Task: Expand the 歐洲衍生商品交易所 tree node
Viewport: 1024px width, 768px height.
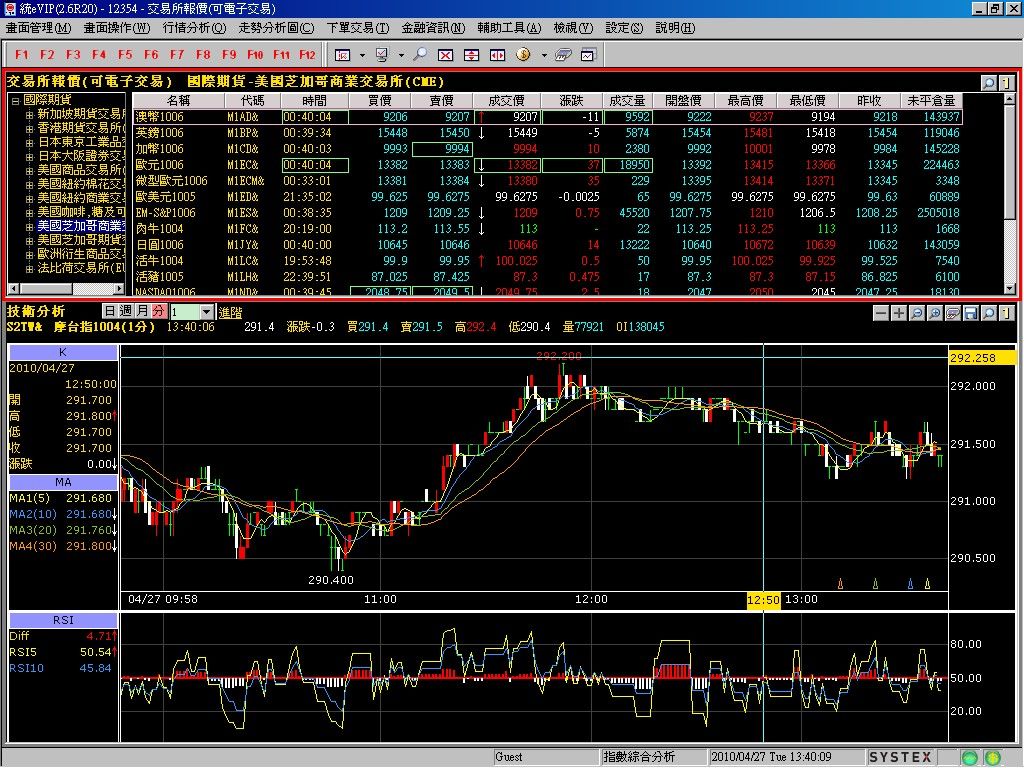Action: (29, 254)
